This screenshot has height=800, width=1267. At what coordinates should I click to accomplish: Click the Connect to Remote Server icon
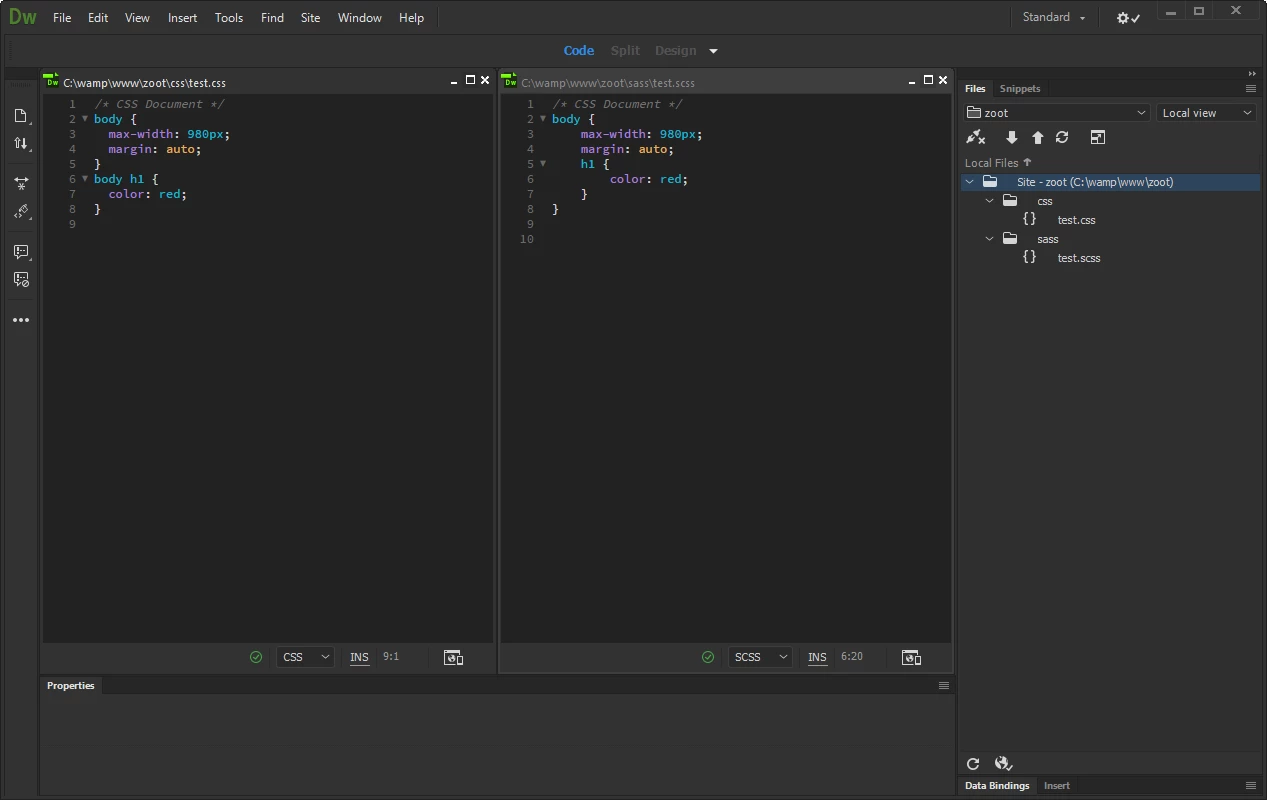(x=976, y=137)
